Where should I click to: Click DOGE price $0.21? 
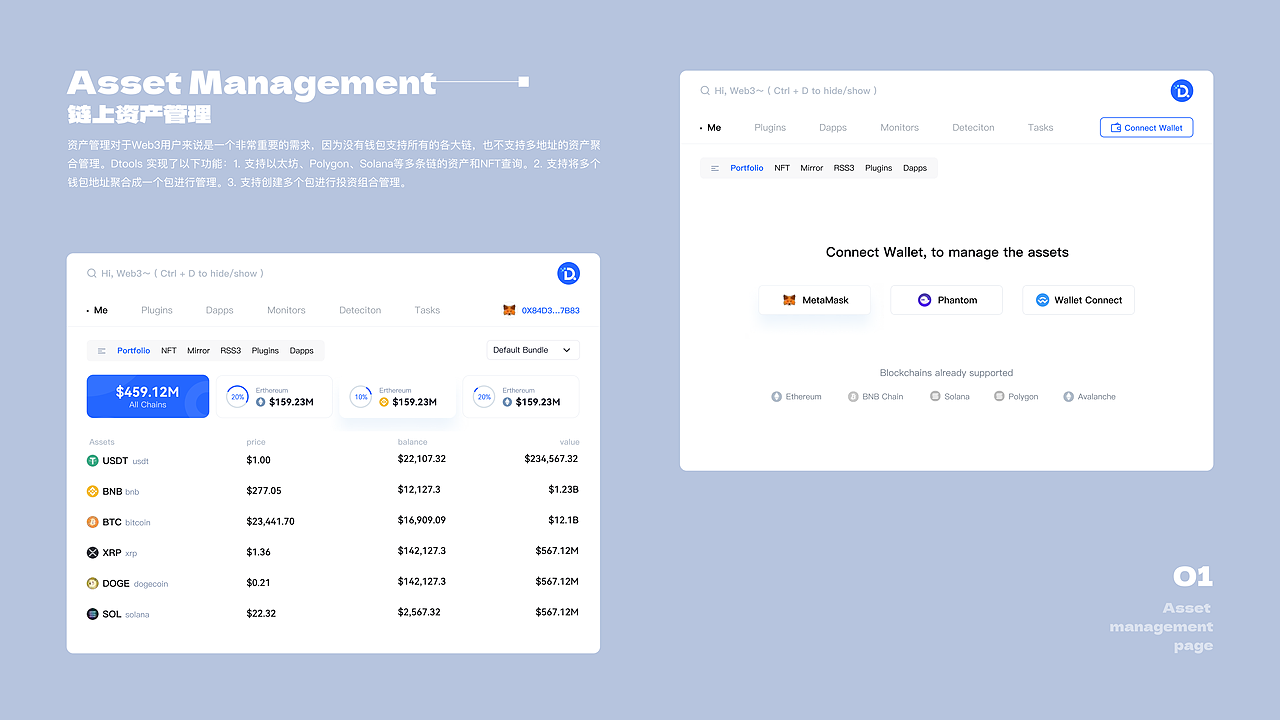tap(258, 583)
